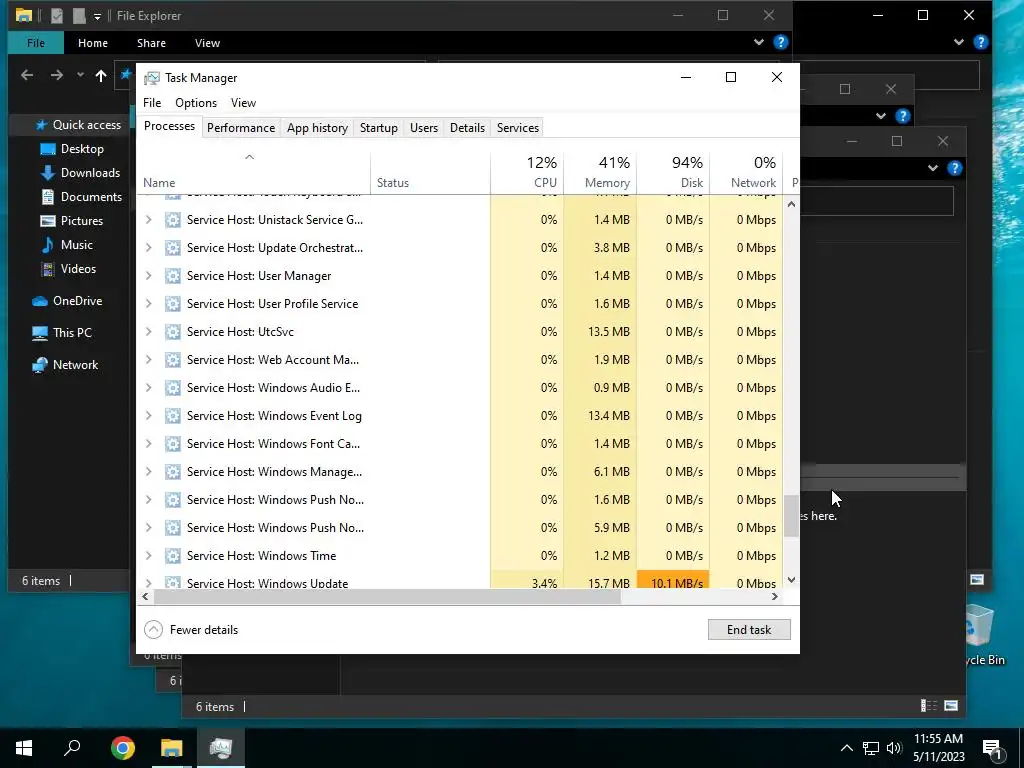Expand Service Host: Windows Audio Endpoint row
This screenshot has height=768, width=1024.
coord(148,388)
